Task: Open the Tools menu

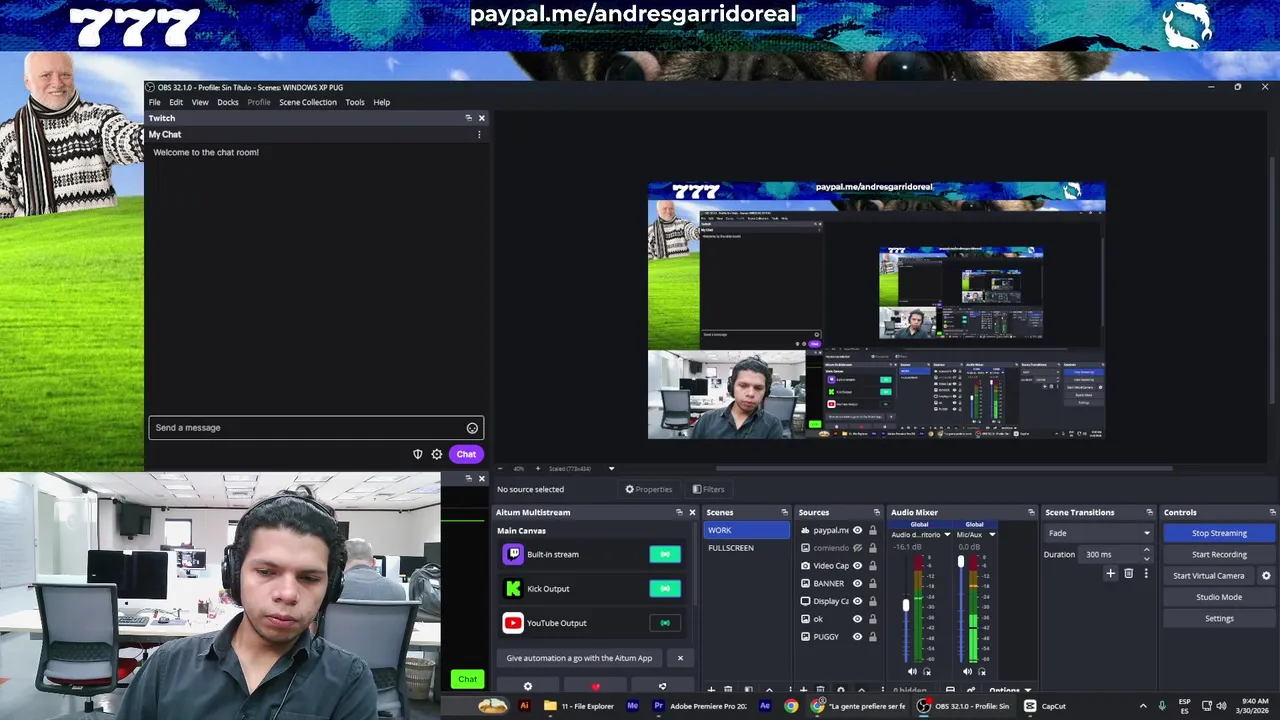Action: [x=355, y=102]
